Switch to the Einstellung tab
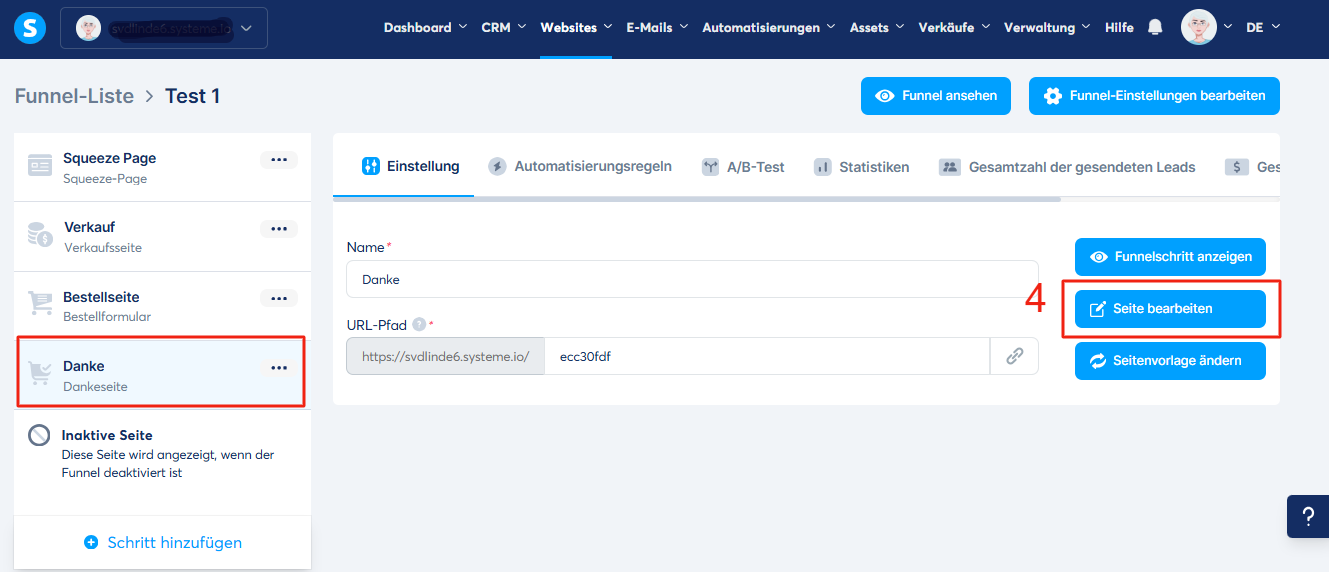This screenshot has height=572, width=1329. (411, 166)
